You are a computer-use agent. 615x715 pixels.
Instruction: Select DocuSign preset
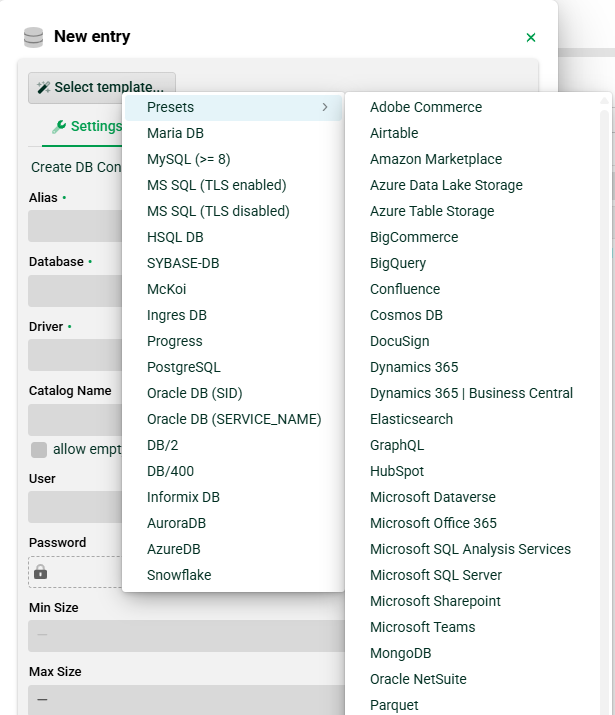tap(473, 341)
